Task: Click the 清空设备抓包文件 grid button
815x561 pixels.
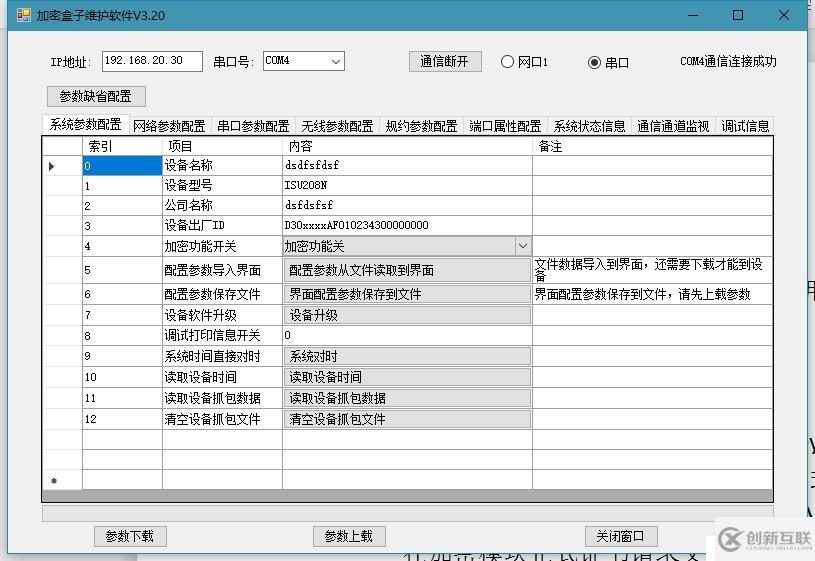Action: coord(407,419)
